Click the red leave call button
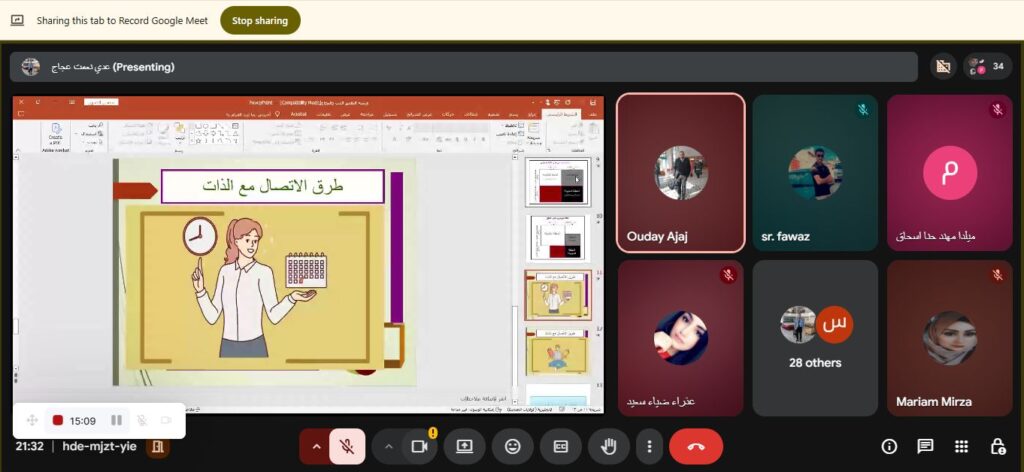 [x=696, y=446]
